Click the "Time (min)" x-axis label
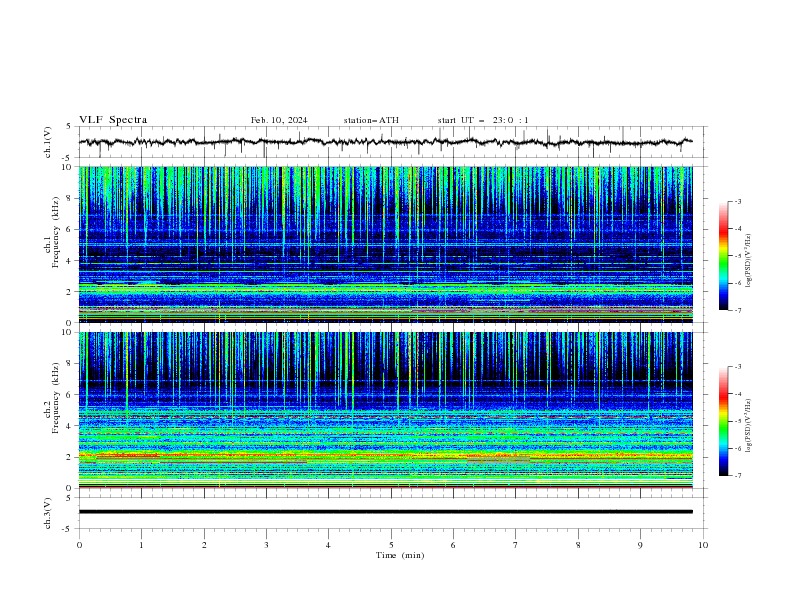This screenshot has height=612, width=792. [x=400, y=555]
